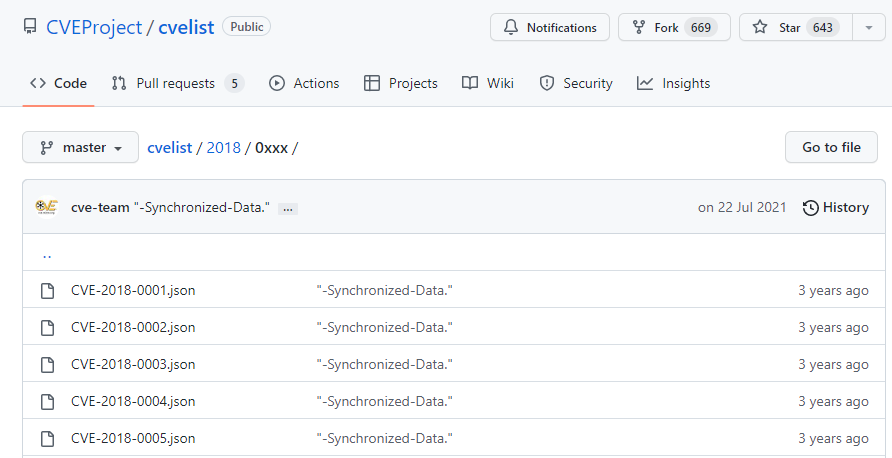Open the commit History link
Viewport: 892px width, 458px height.
coord(836,208)
